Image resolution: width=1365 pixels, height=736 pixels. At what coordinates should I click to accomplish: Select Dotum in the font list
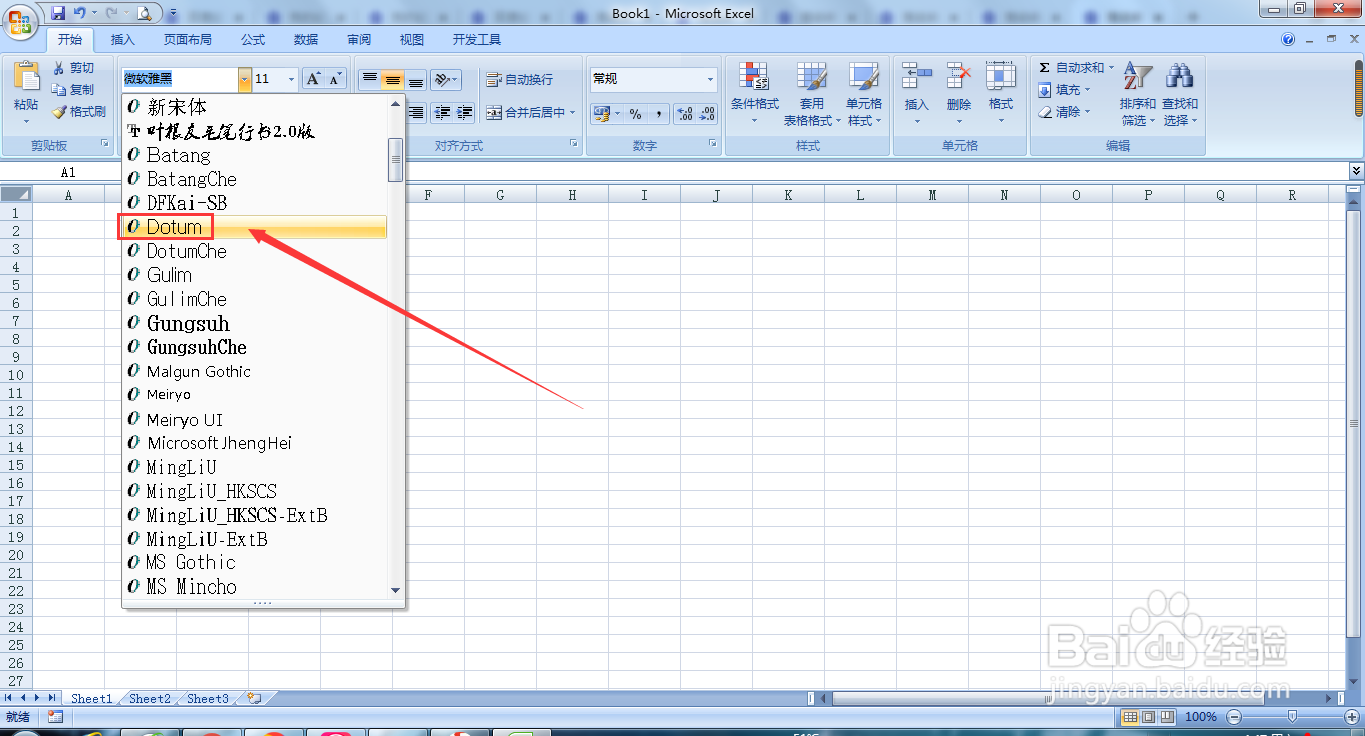pos(255,227)
